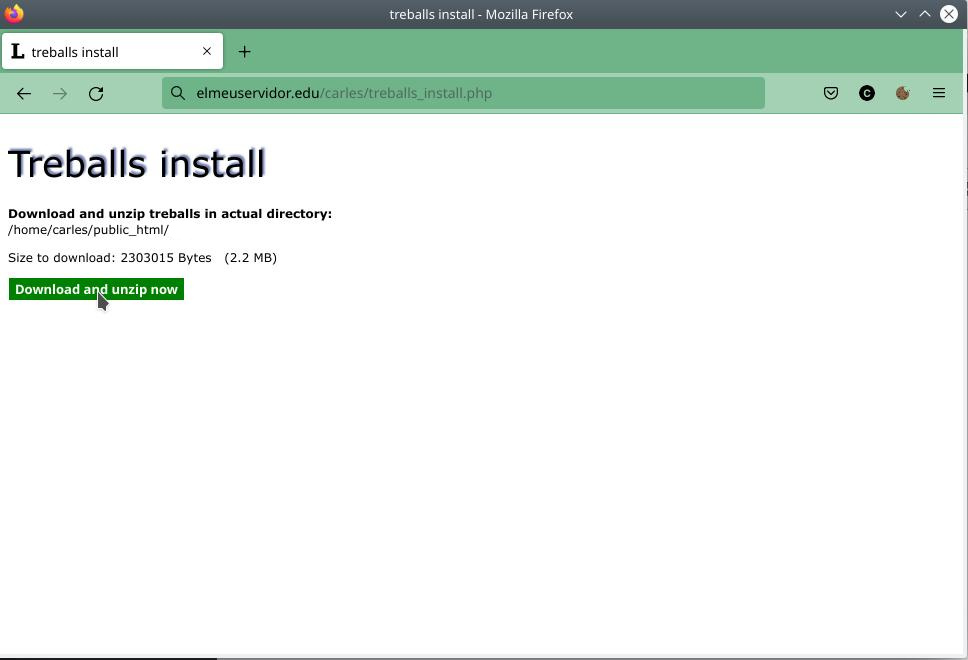Screen dimensions: 968x660
Task: Close the treballs install tab
Action: [207, 51]
